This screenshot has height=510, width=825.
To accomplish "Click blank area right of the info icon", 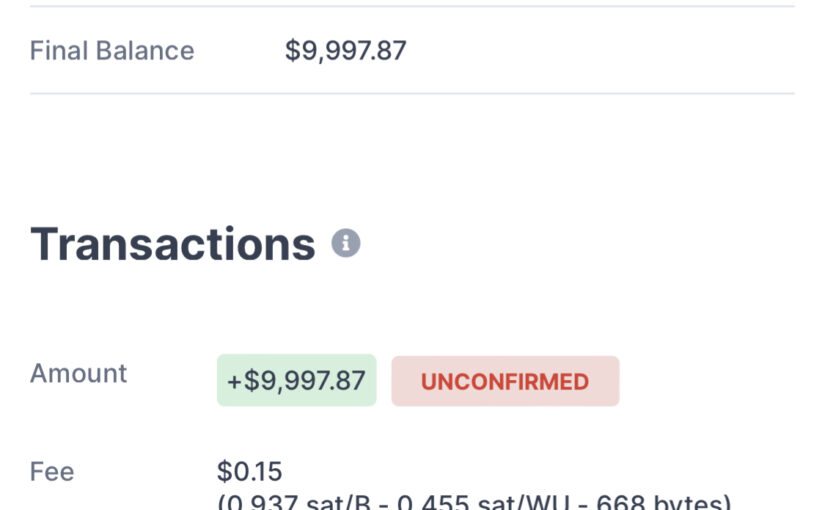I will 580,244.
